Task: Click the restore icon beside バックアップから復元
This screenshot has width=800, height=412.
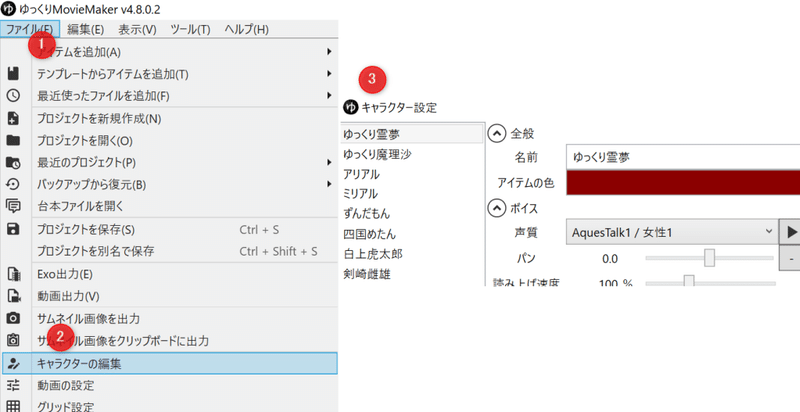Action: [13, 184]
